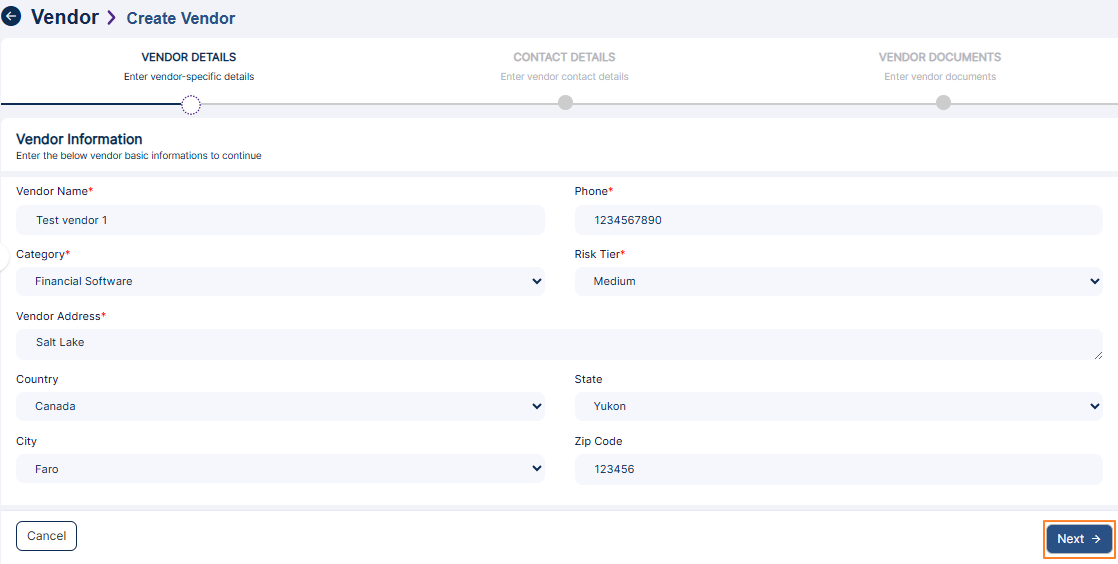Click the Phone number input field
The width and height of the screenshot is (1118, 564).
[838, 220]
